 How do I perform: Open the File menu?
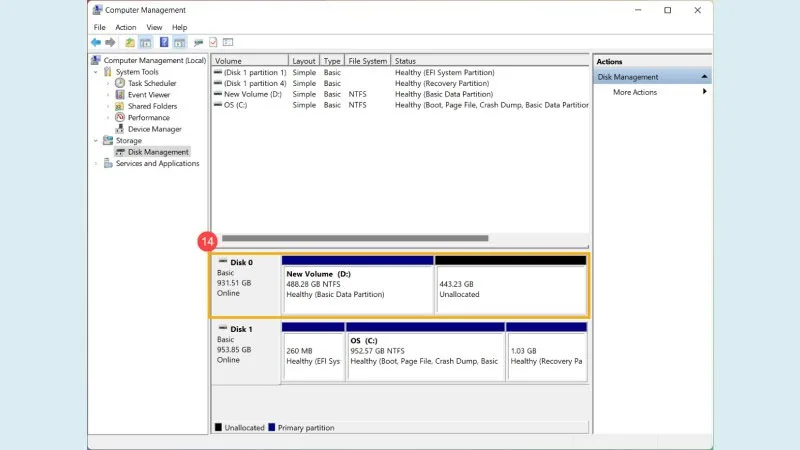(x=99, y=27)
